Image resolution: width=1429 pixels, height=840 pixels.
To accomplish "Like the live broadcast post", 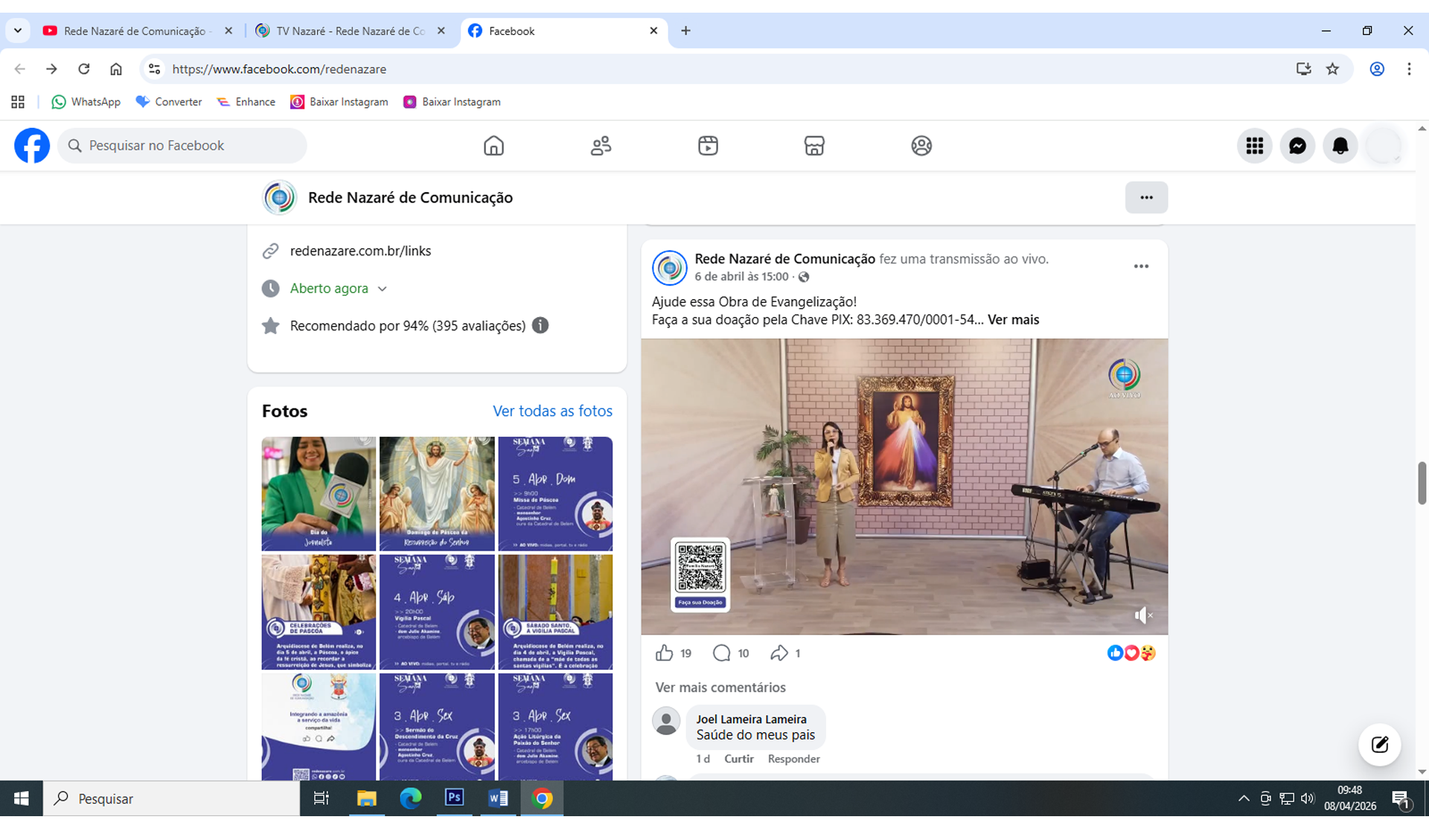I will [664, 653].
